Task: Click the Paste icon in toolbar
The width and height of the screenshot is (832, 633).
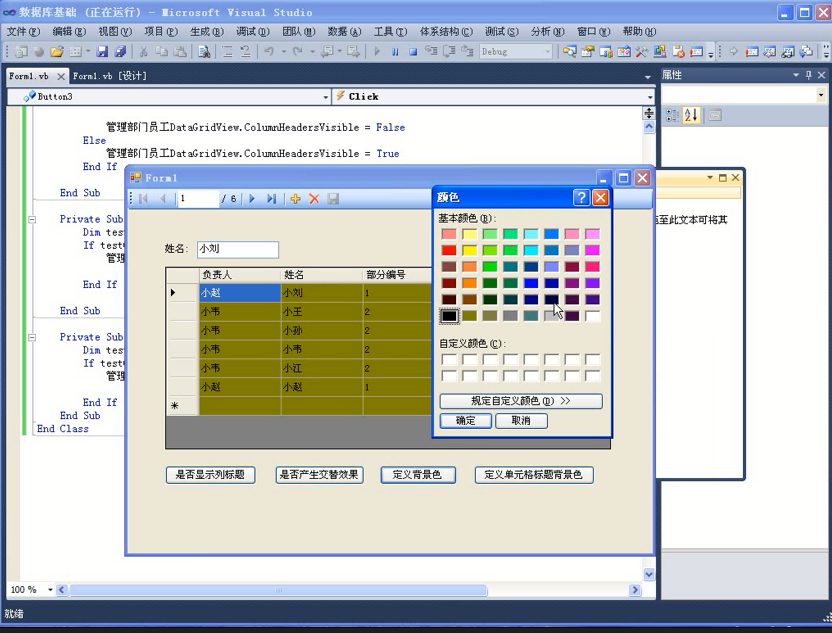Action: click(180, 51)
